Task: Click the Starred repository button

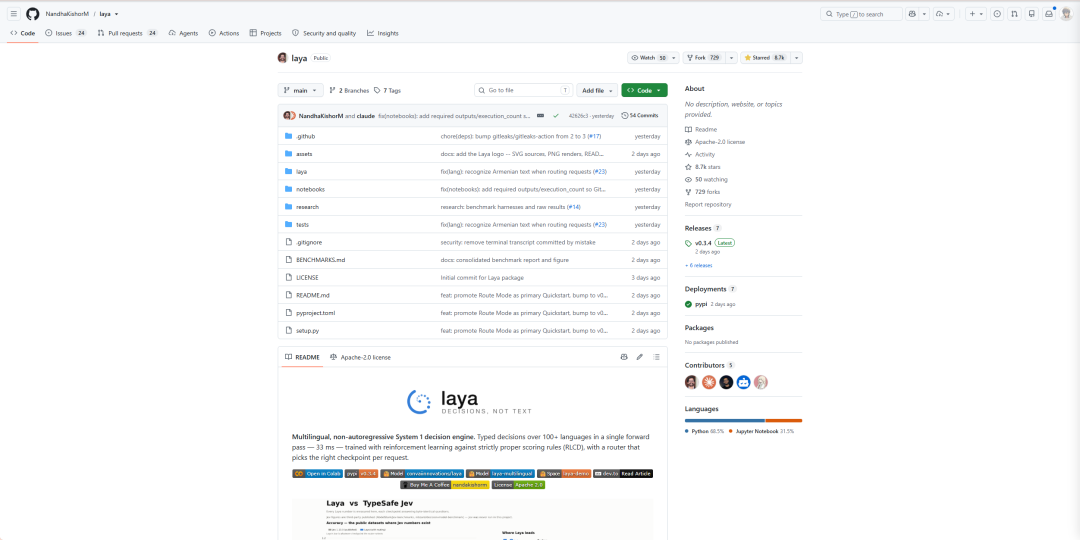Action: coord(766,58)
